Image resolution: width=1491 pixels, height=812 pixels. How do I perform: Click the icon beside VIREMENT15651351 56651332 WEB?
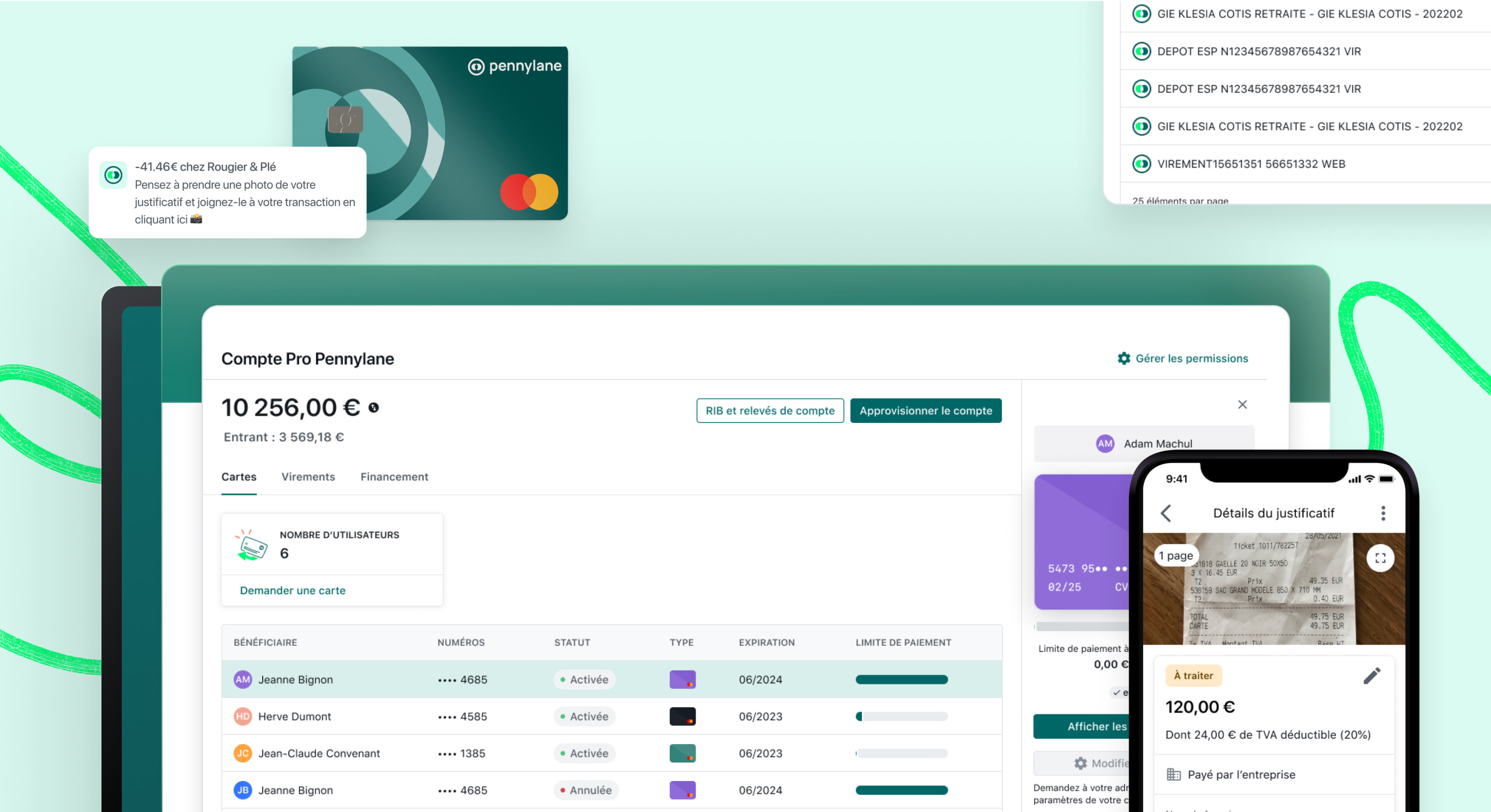pyautogui.click(x=1142, y=163)
